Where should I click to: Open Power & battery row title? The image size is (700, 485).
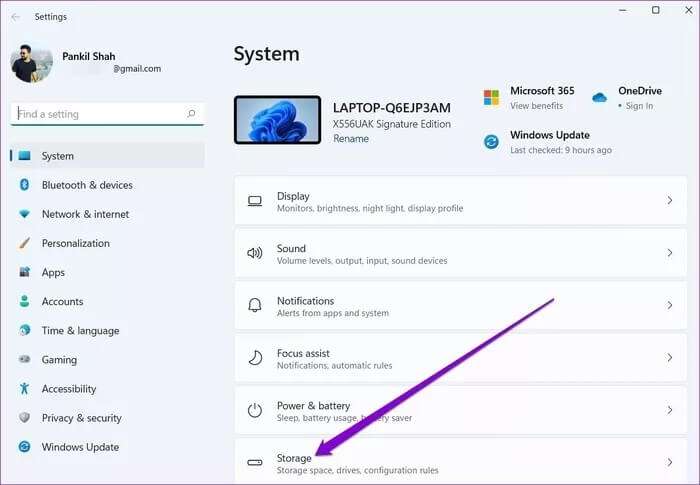pos(313,406)
